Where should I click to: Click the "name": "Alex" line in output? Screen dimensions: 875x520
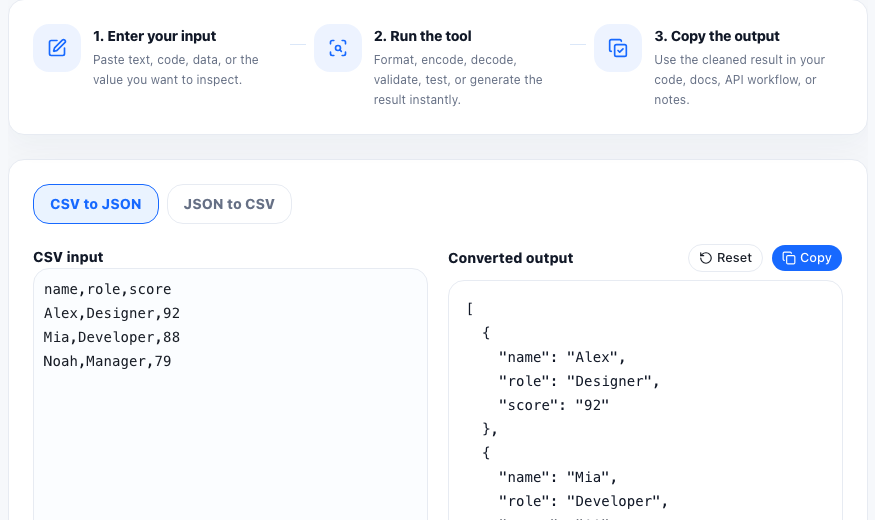click(x=562, y=357)
